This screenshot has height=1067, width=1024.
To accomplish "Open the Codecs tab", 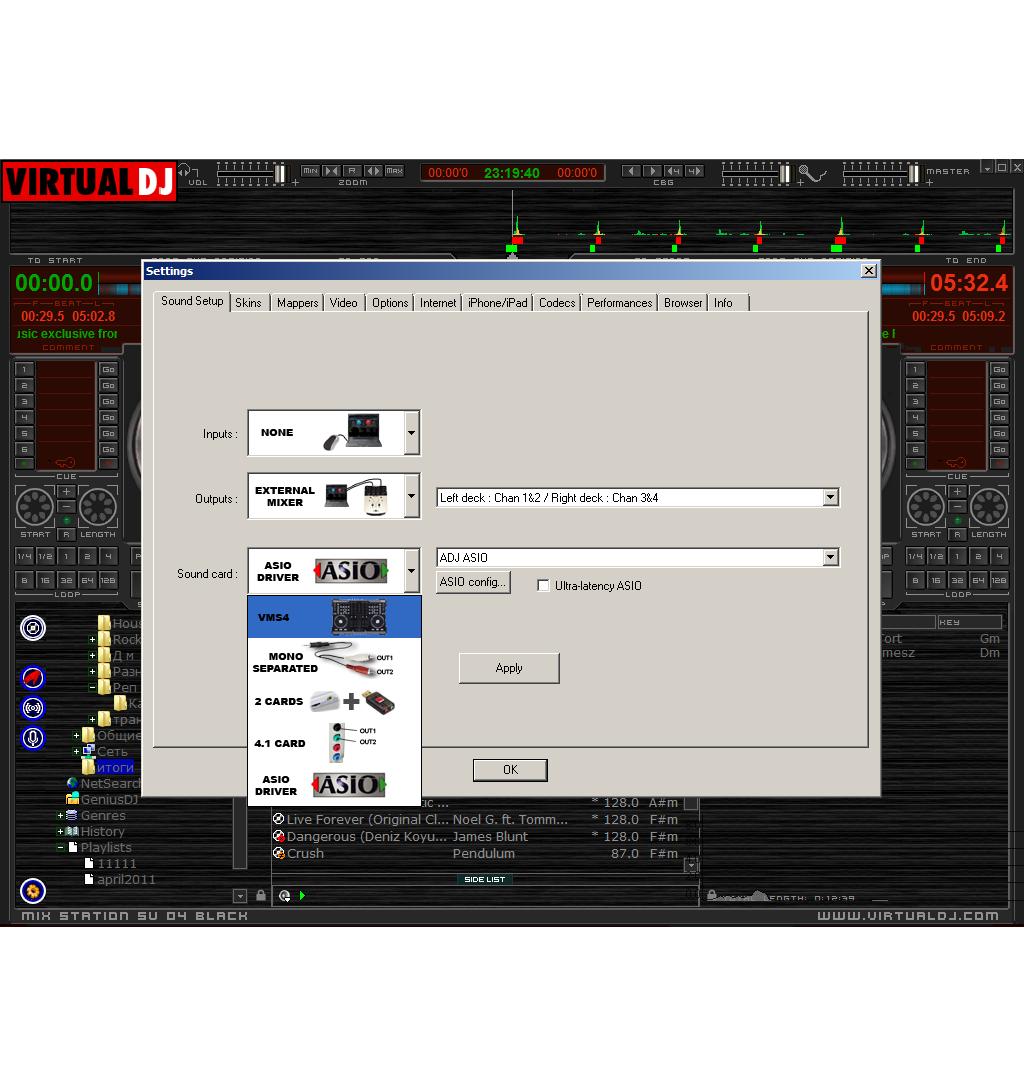I will coord(557,303).
